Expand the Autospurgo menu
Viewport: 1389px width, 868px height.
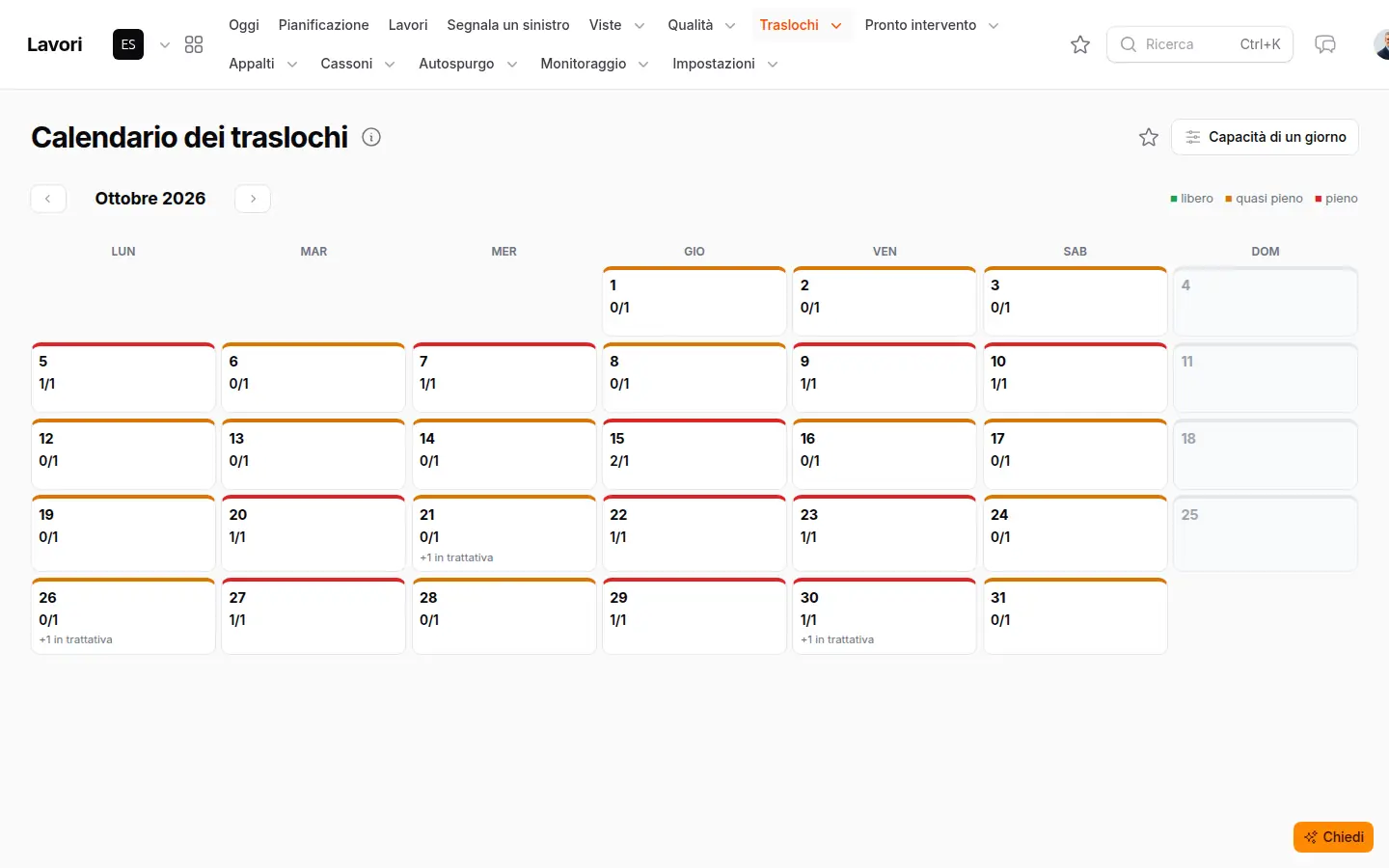[468, 64]
